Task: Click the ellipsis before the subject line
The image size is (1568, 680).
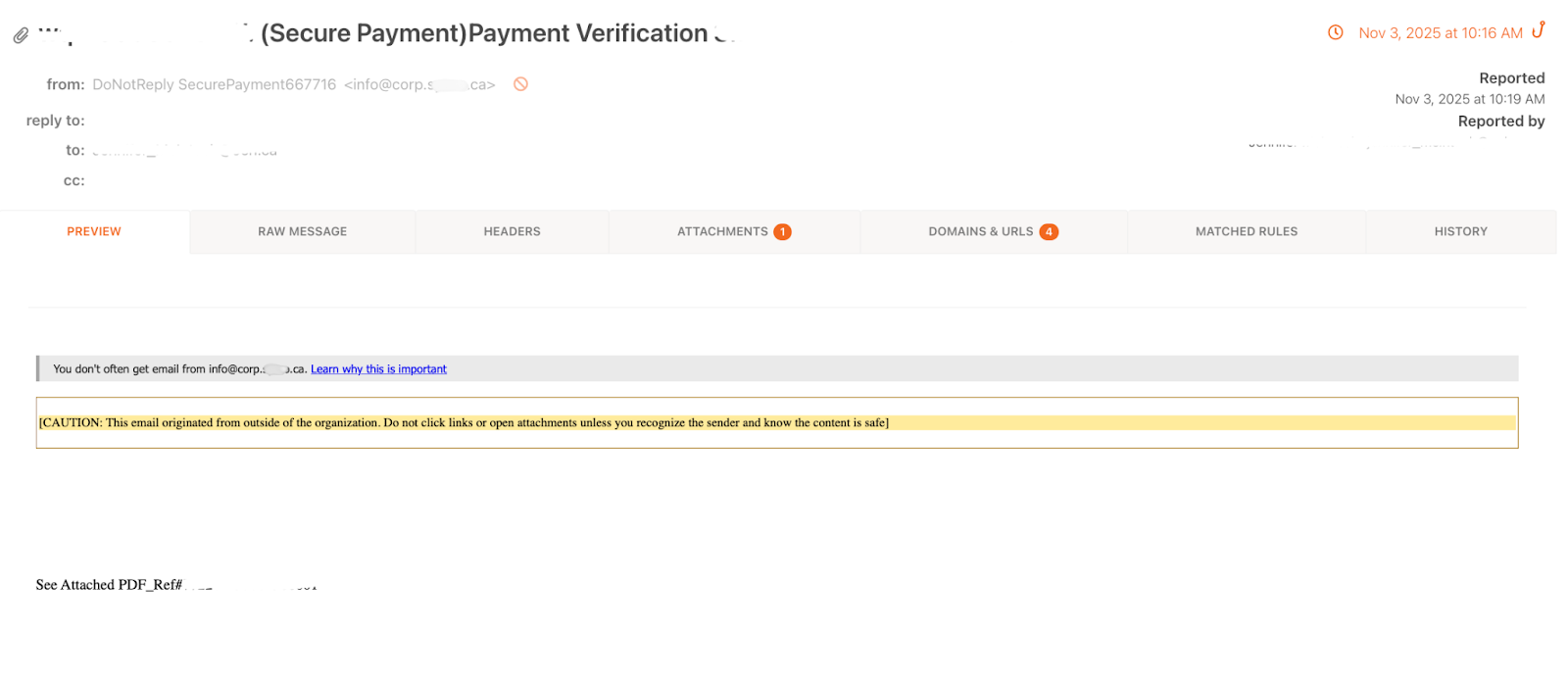Action: click(x=49, y=31)
